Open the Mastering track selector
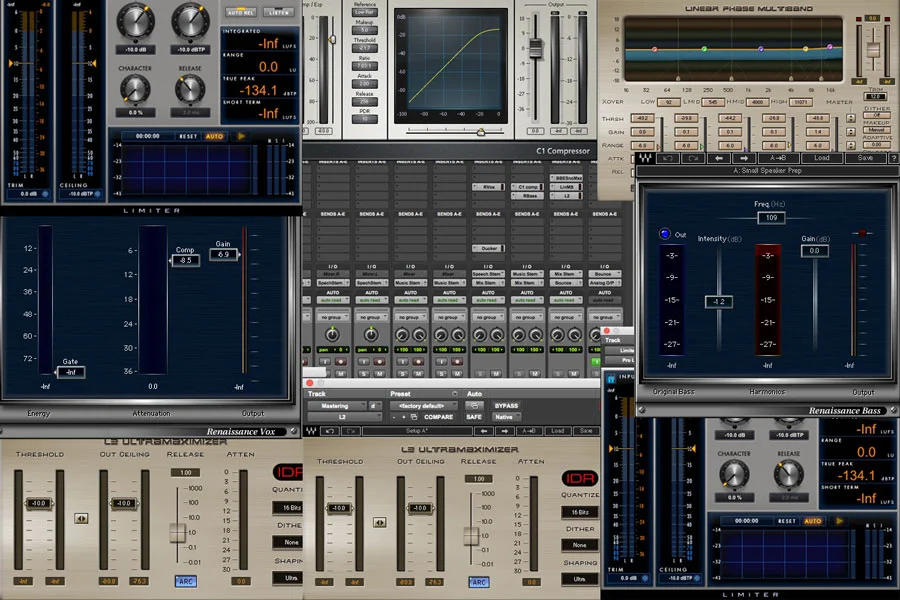This screenshot has height=600, width=900. (x=336, y=405)
